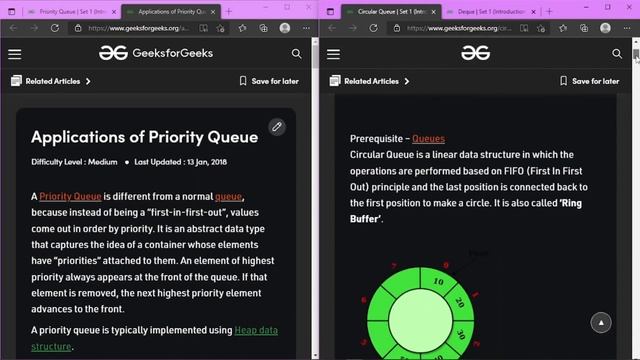Close the Deque Set 1 tab
Viewport: 640px width, 360px height.
(x=533, y=12)
